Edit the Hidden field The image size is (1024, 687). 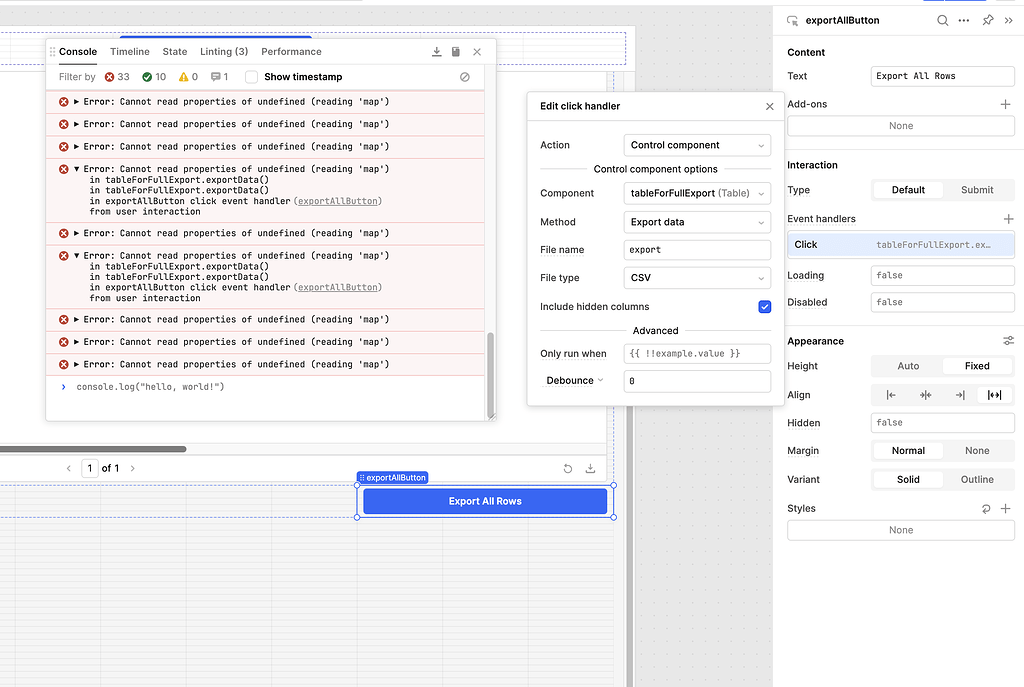coord(942,423)
